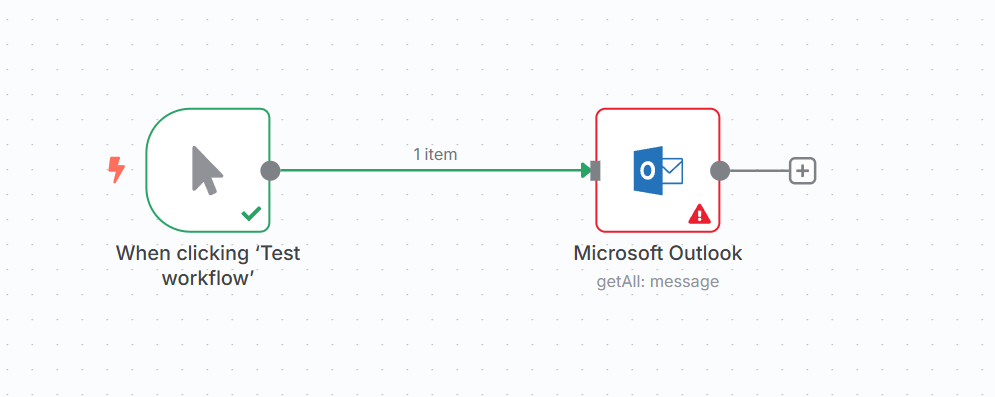Click the 'getAll: message' subtitle text
Image resolution: width=995 pixels, height=397 pixels.
(658, 282)
